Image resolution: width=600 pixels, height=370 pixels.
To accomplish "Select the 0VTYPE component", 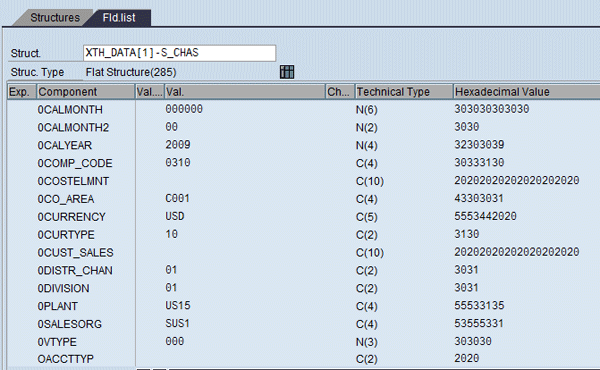I will click(x=57, y=342).
